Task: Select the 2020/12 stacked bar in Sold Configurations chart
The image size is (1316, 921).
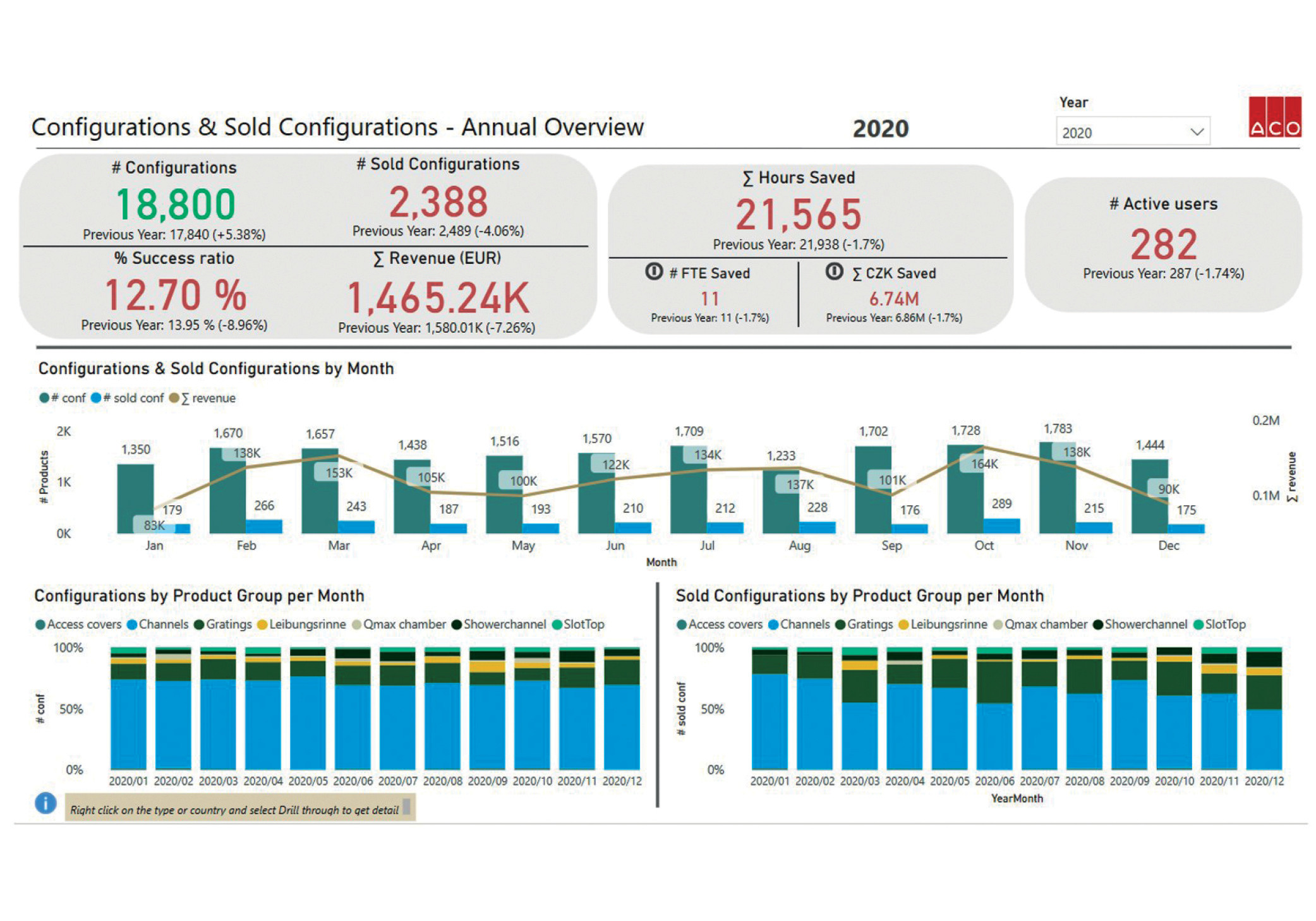Action: (x=1264, y=707)
